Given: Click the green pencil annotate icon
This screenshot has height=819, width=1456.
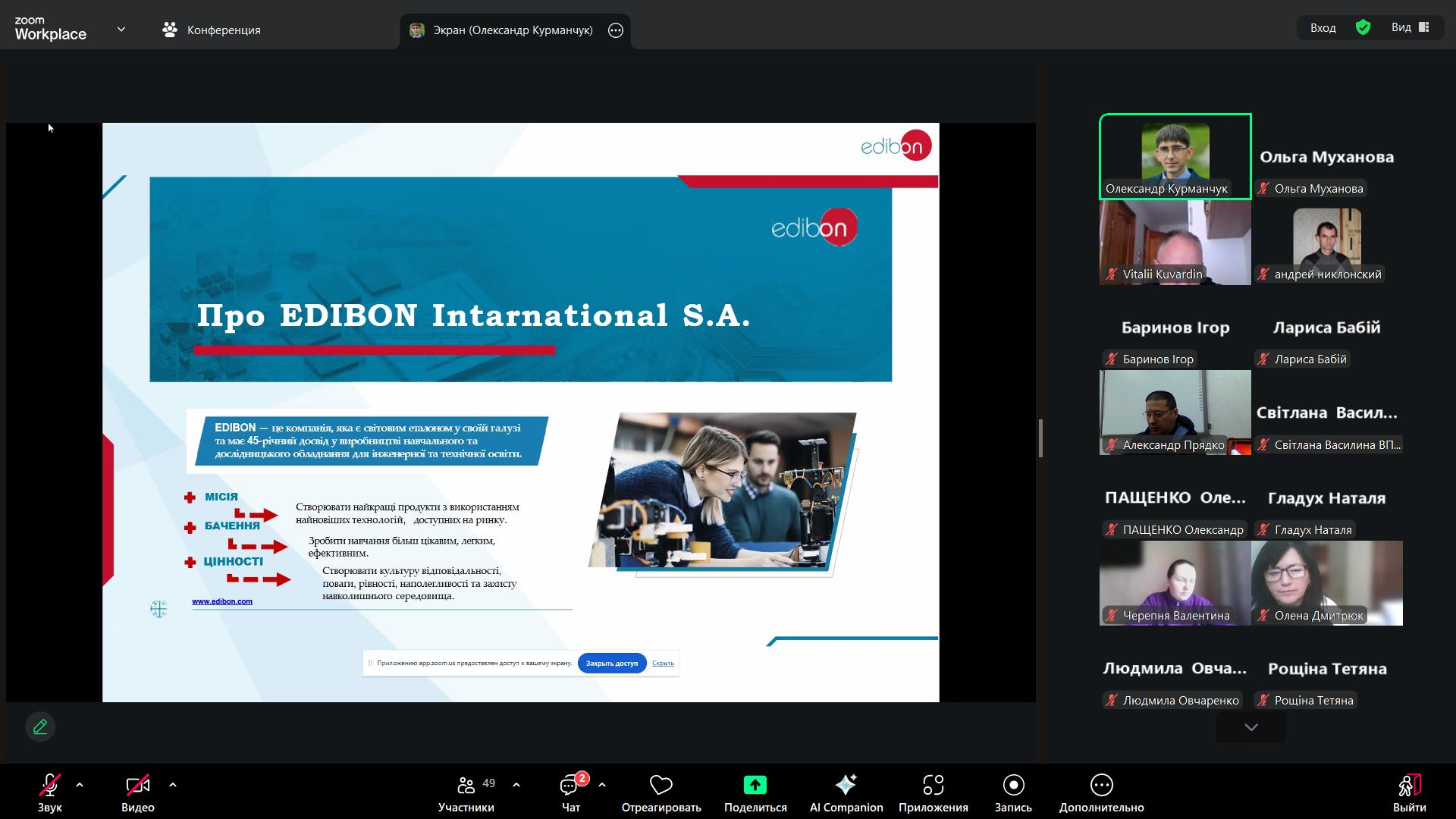Looking at the screenshot, I should (x=40, y=726).
